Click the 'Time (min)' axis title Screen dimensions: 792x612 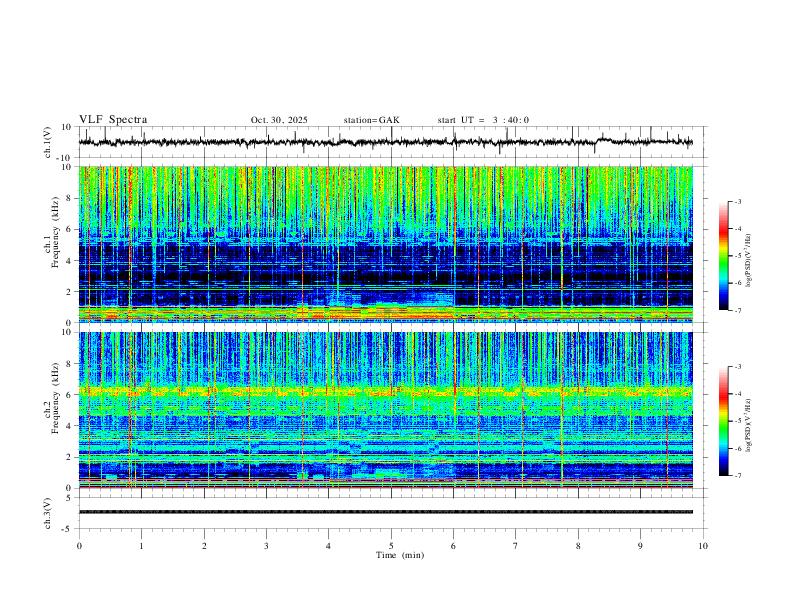tap(400, 555)
